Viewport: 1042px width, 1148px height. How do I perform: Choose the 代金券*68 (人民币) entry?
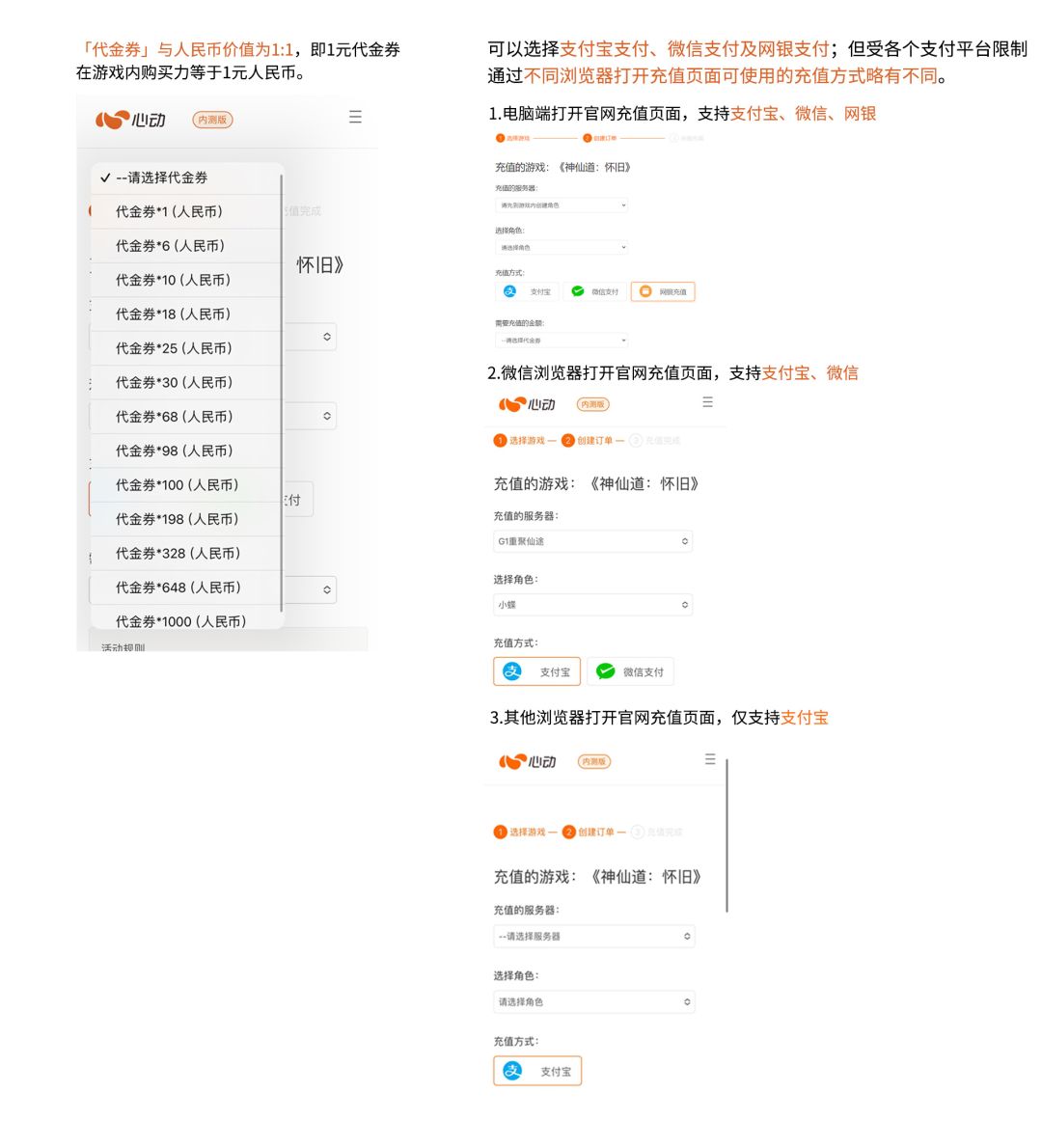click(186, 417)
